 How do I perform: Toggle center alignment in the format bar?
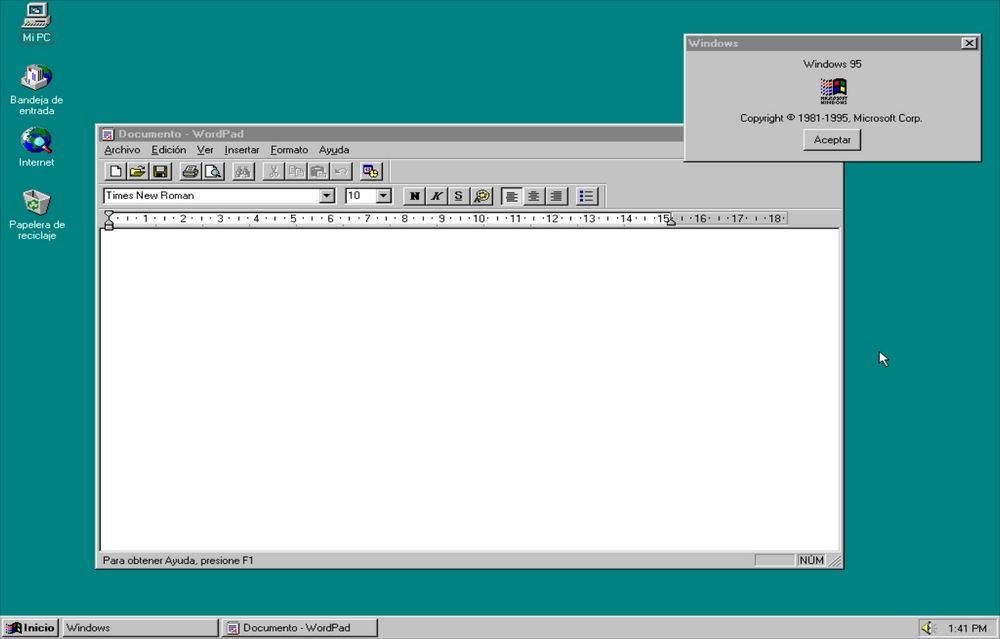pos(533,195)
